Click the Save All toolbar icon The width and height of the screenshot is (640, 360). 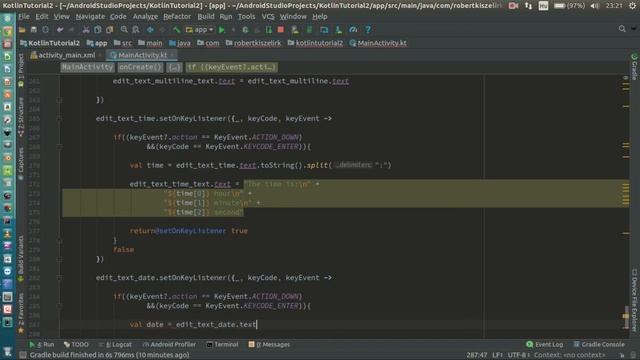tap(33, 30)
